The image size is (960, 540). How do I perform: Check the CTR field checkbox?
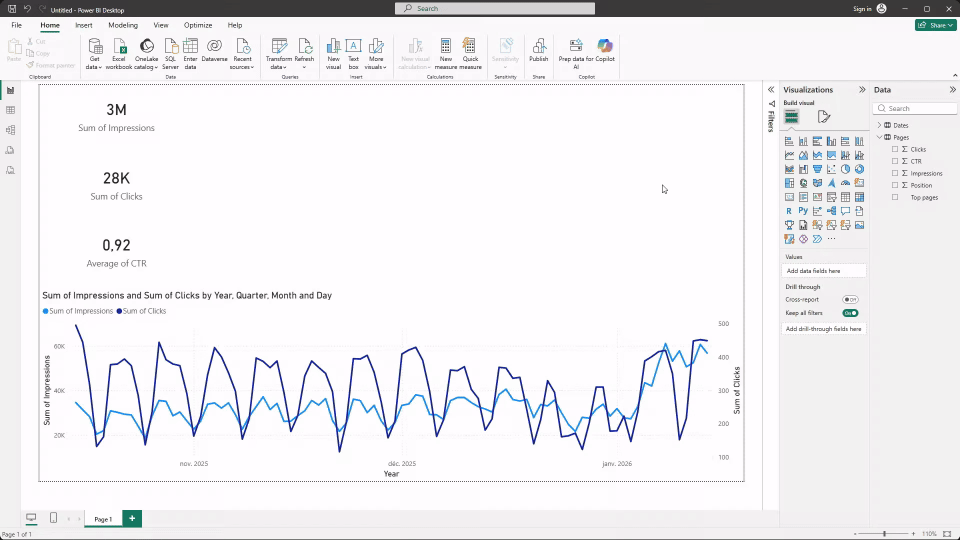[x=895, y=161]
